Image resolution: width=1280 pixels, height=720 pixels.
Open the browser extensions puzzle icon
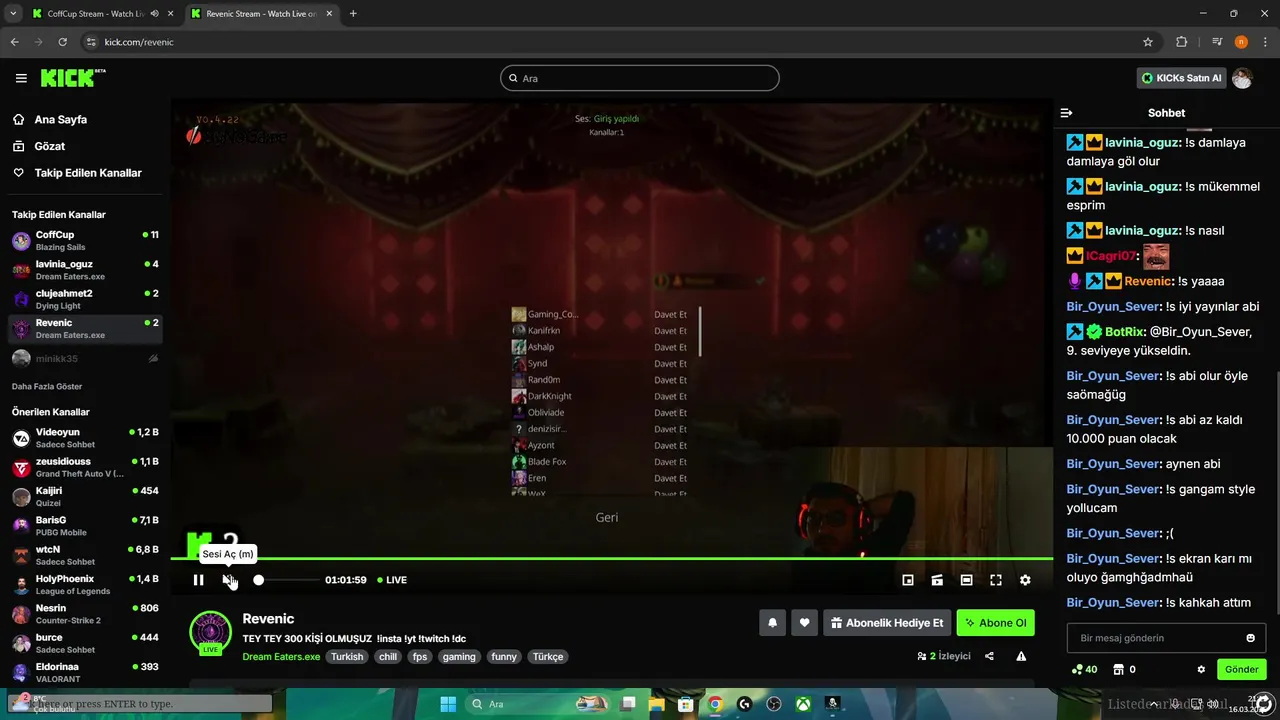[1182, 42]
